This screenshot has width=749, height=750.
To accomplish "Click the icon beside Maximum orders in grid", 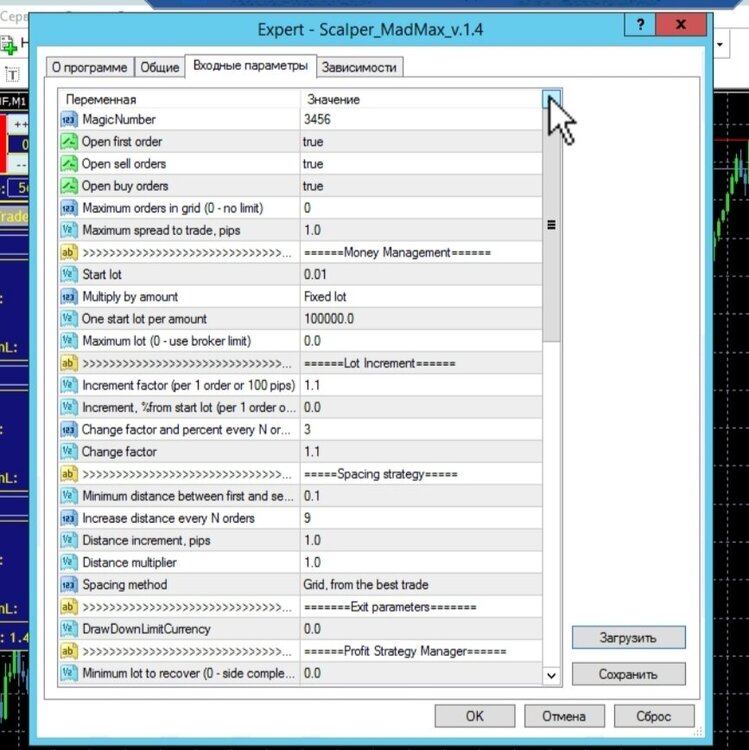I will (x=68, y=208).
